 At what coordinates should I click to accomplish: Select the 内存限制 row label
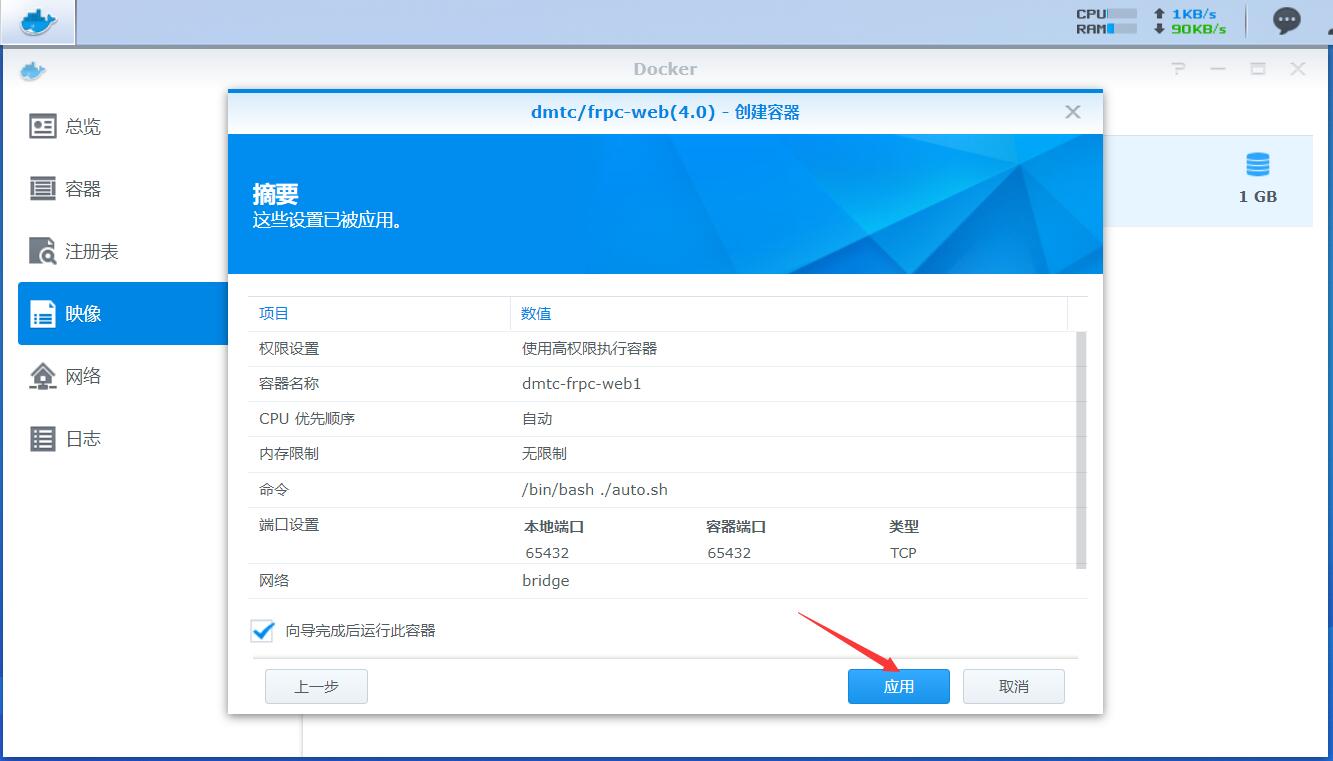click(289, 453)
